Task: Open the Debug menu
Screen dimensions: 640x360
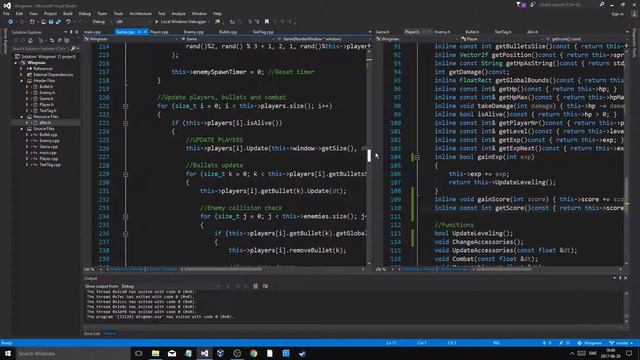Action: click(84, 13)
